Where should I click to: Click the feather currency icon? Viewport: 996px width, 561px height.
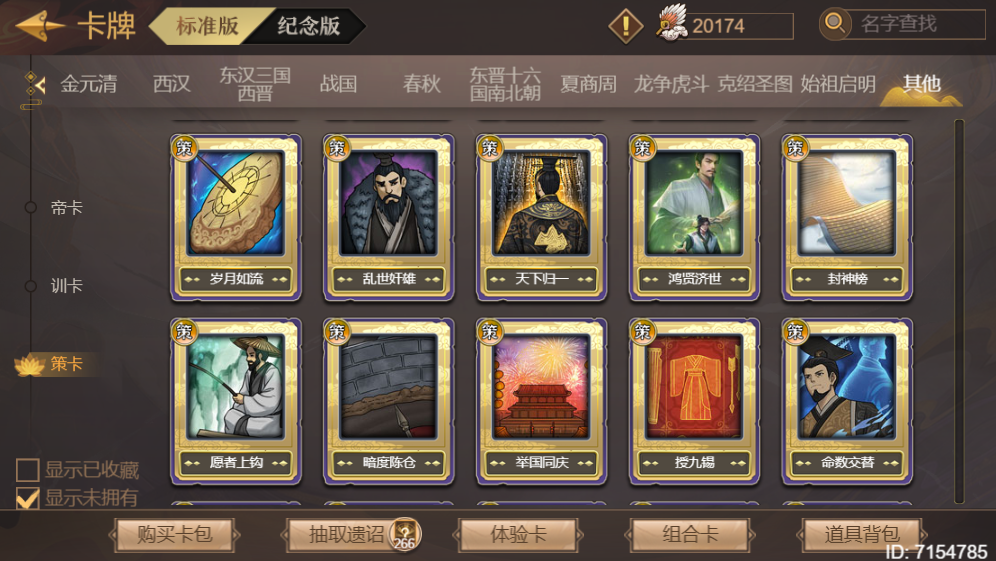point(672,24)
